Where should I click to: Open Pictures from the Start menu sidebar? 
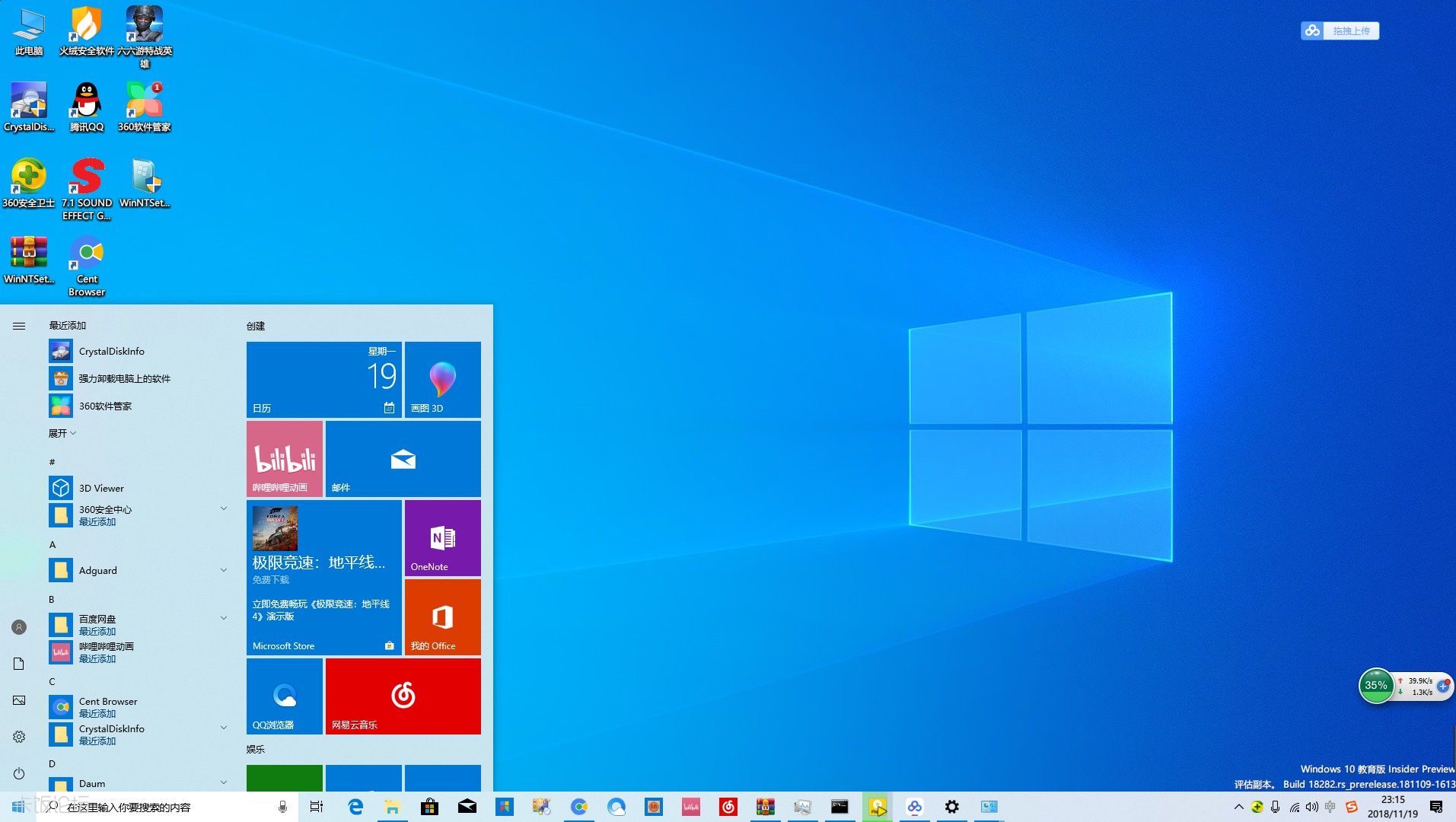click(19, 700)
